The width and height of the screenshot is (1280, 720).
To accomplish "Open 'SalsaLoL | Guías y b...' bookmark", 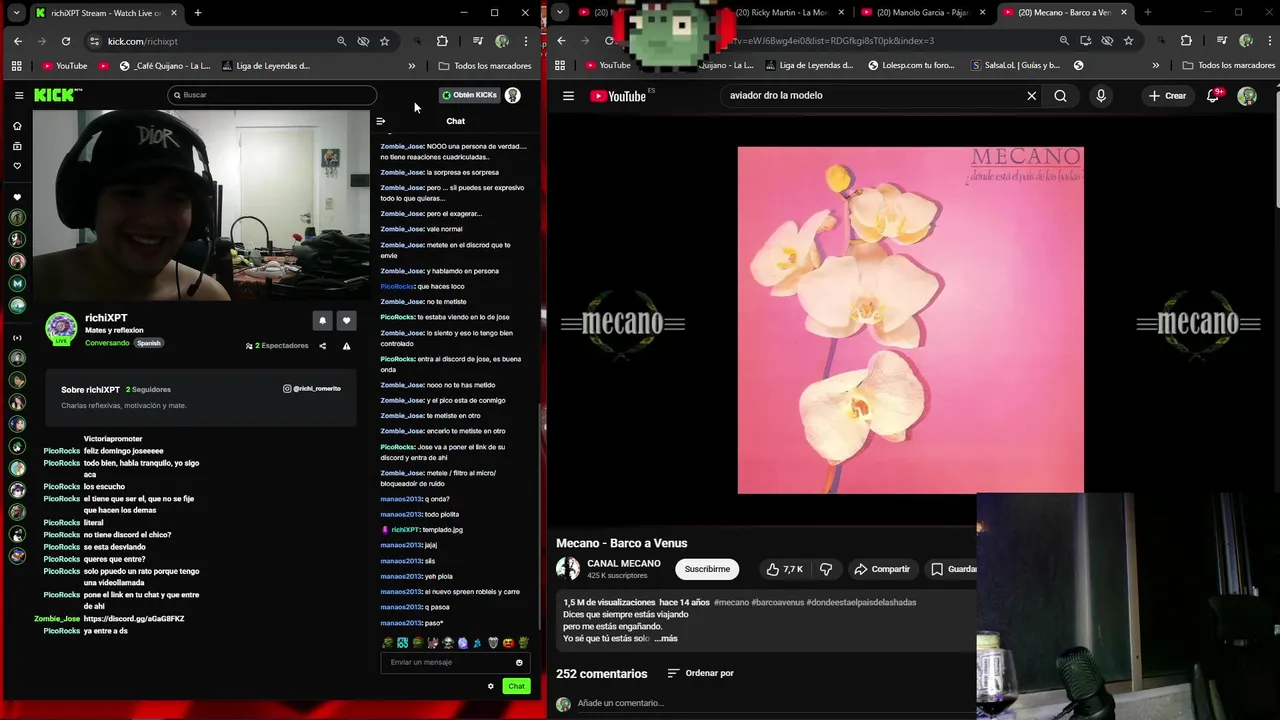I will click(1015, 65).
